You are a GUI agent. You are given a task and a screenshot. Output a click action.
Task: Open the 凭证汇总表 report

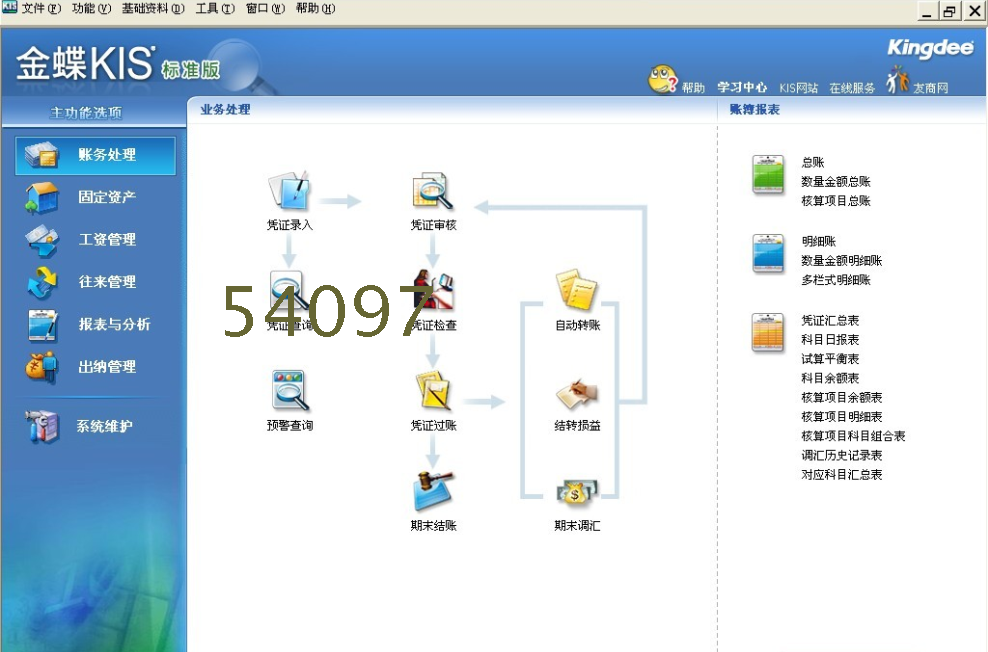[830, 321]
